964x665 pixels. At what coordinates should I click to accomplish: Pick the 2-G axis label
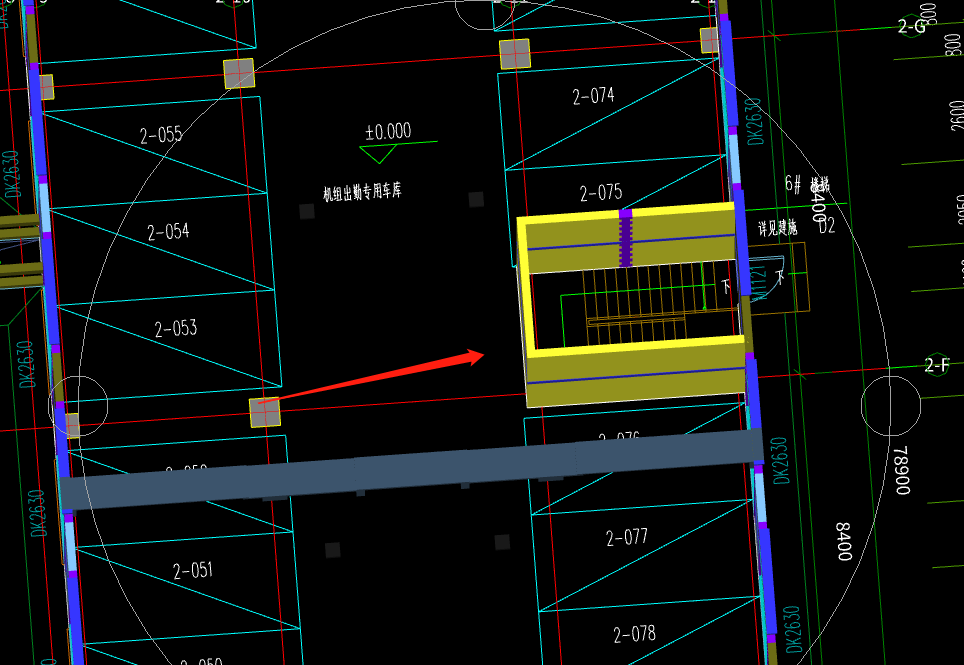tap(911, 26)
